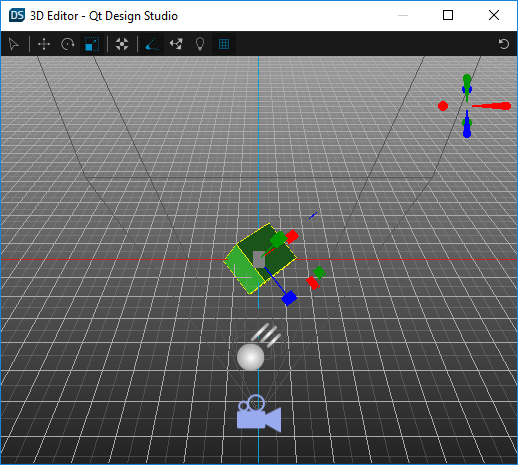This screenshot has height=465, width=518.
Task: Select the camera gizmo in scene
Action: click(259, 414)
